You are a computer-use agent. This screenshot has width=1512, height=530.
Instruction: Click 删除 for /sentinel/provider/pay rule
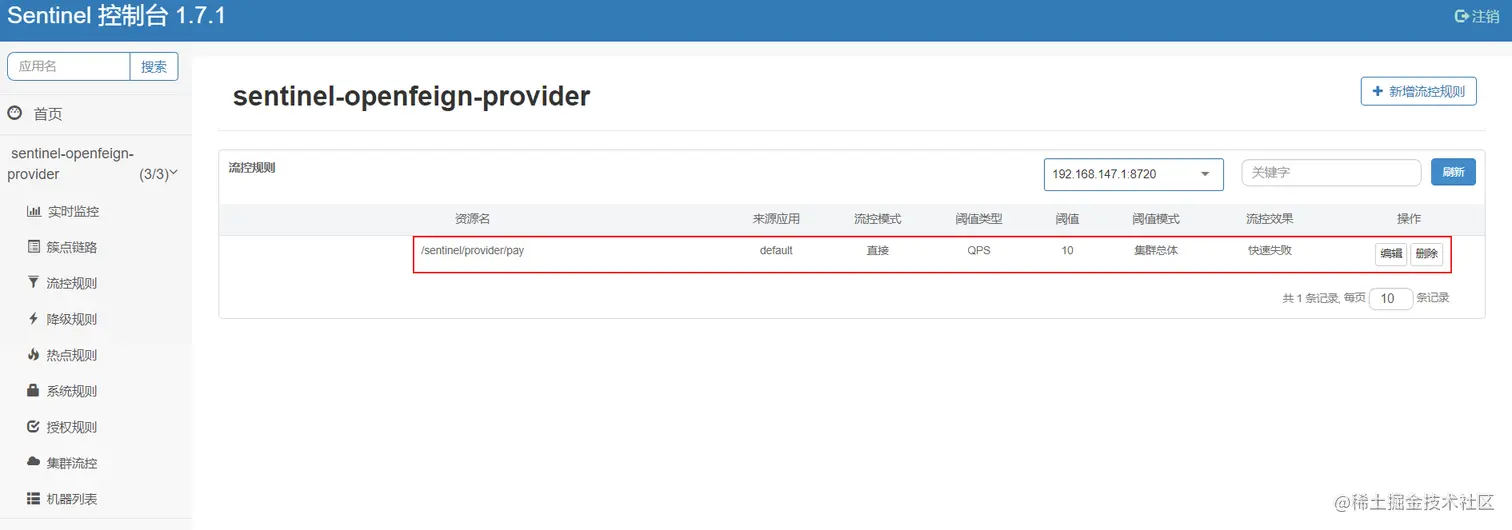tap(1426, 254)
